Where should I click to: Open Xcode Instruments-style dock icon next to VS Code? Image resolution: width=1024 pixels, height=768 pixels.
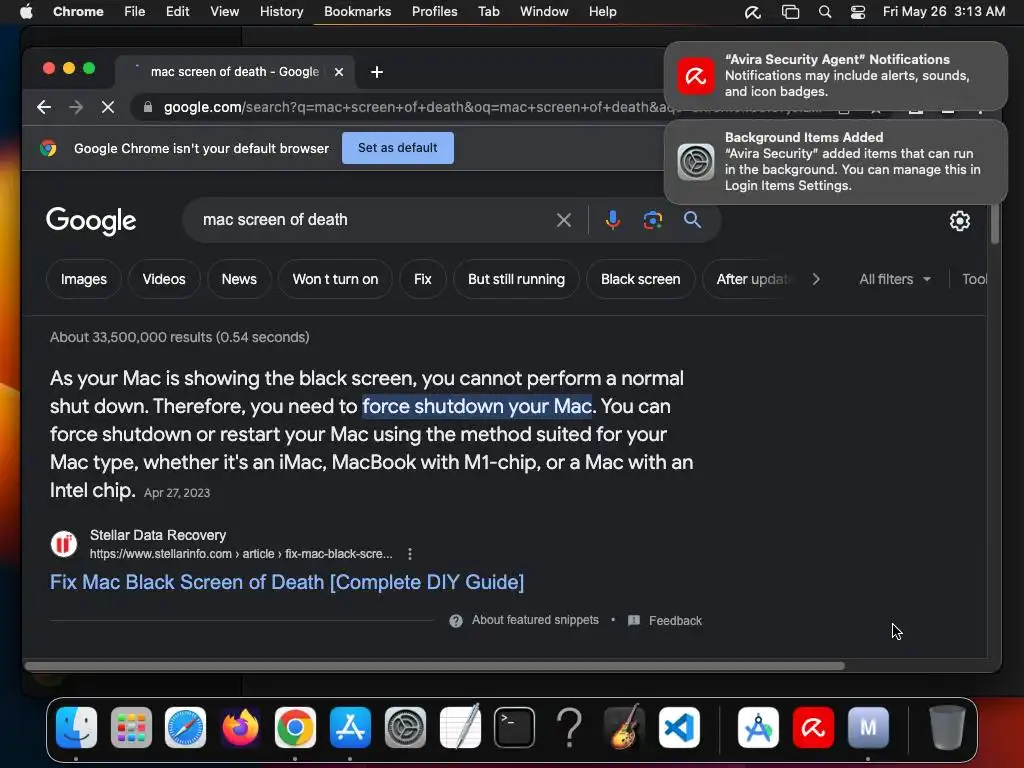tap(758, 727)
